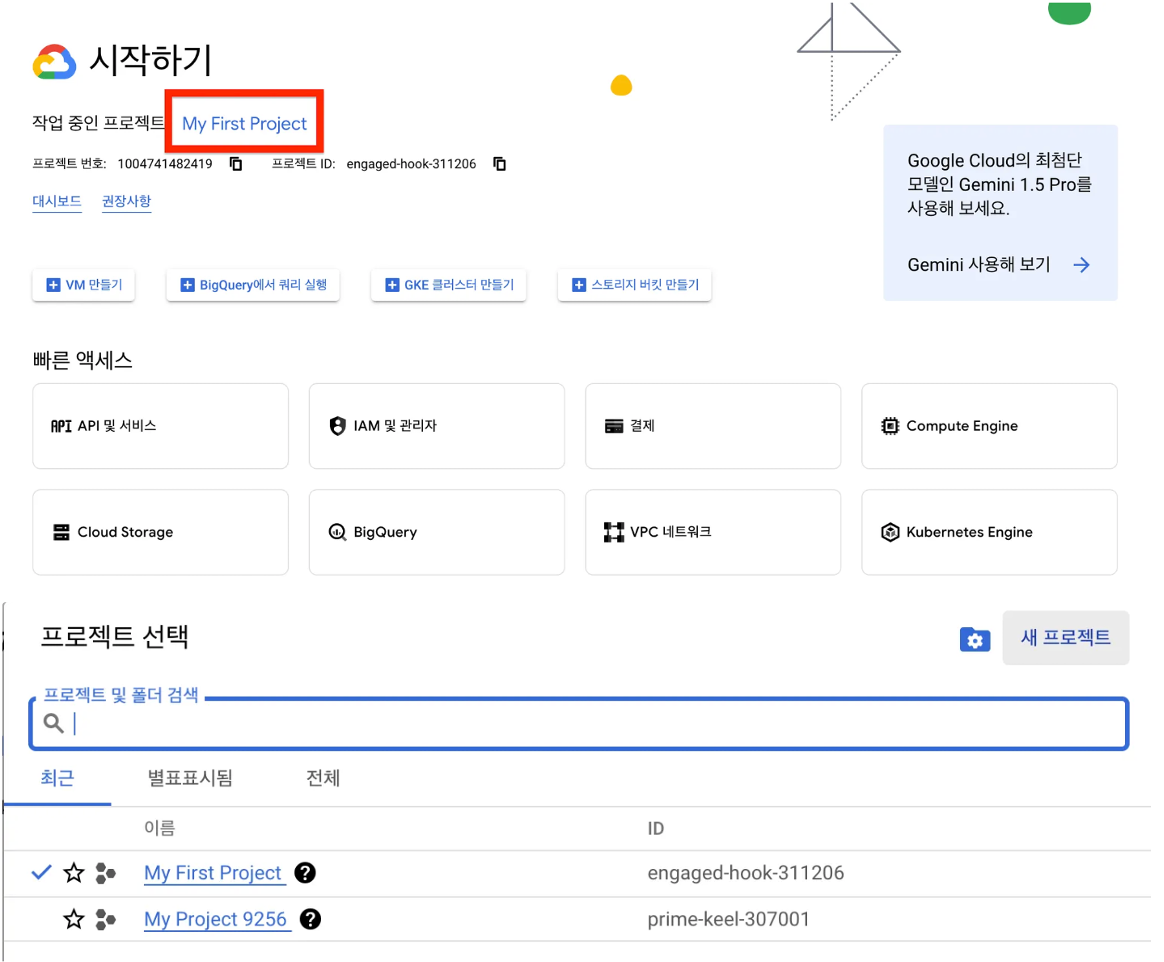This screenshot has height=962, width=1164.
Task: Open the IAM 및 관리자 card
Action: (436, 426)
